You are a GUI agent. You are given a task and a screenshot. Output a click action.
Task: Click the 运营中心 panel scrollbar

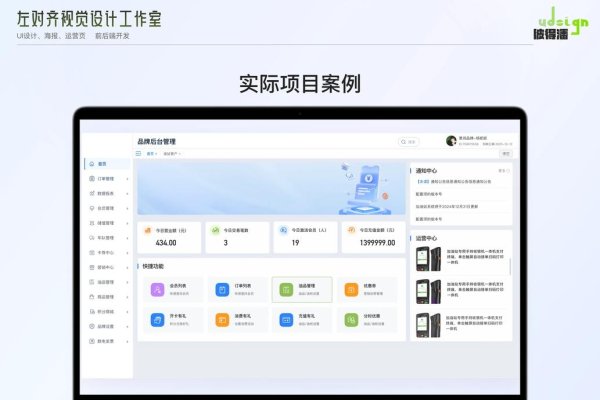[510, 266]
